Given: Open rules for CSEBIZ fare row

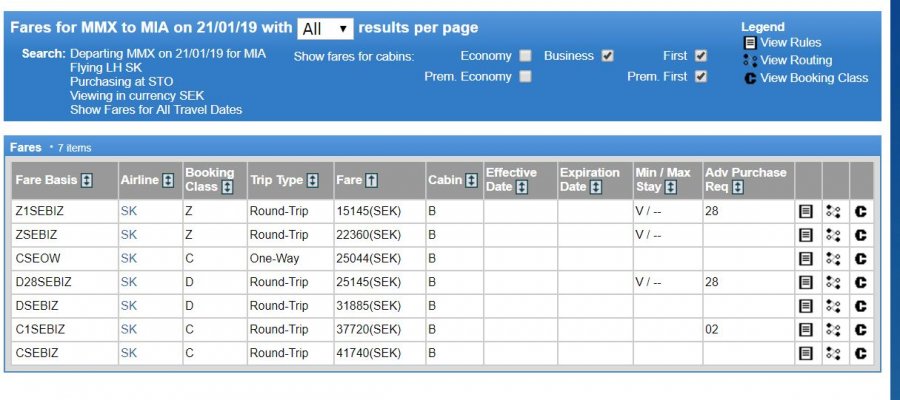Looking at the screenshot, I should (806, 353).
